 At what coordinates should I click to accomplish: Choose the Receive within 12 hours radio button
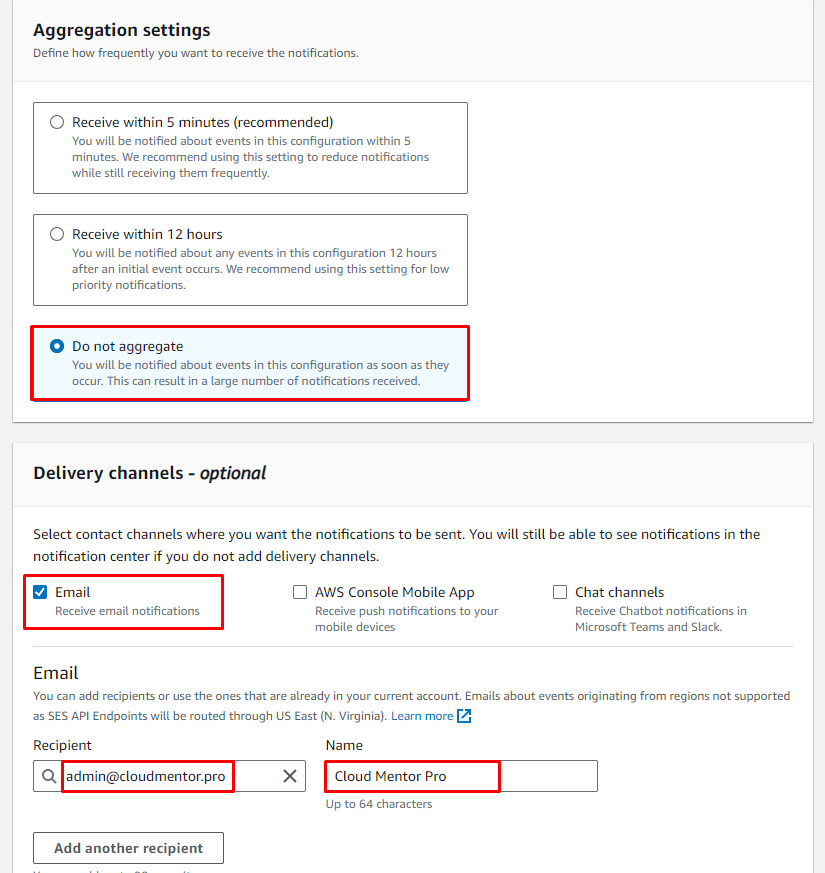[57, 235]
